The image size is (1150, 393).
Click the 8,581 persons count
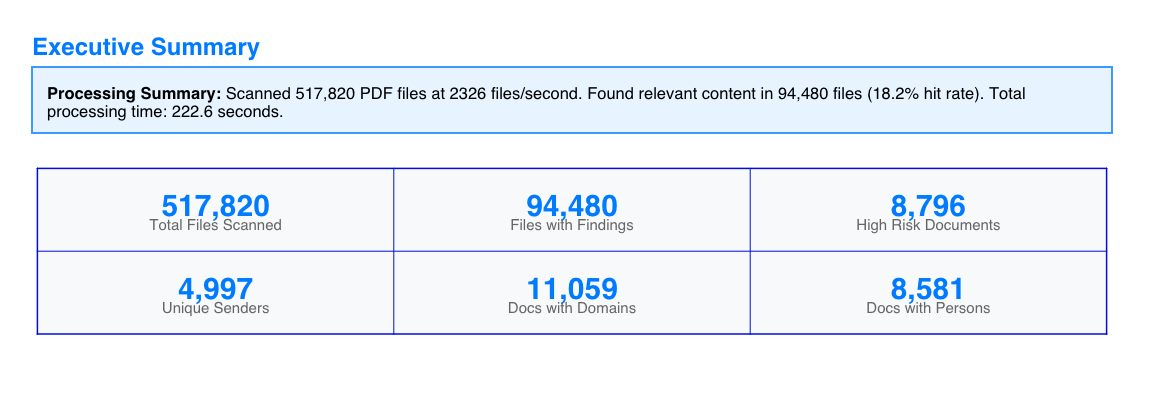(x=929, y=289)
